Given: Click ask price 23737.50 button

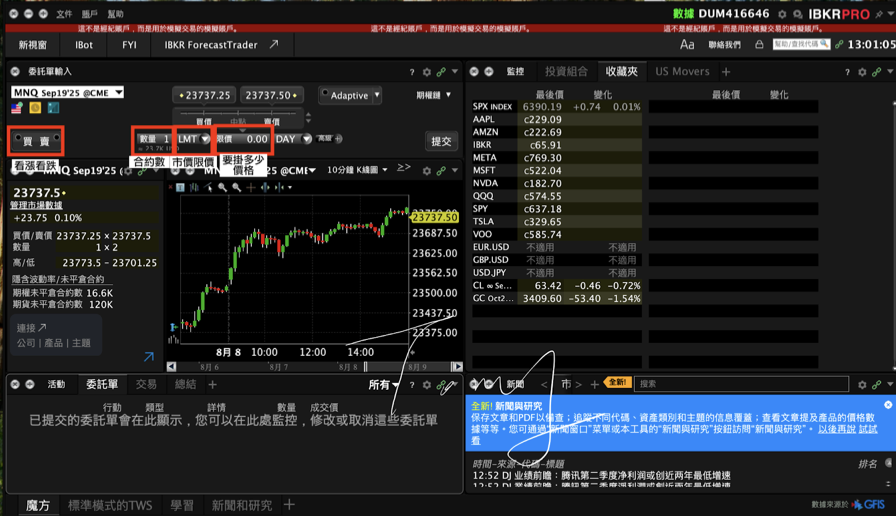Looking at the screenshot, I should click(271, 95).
